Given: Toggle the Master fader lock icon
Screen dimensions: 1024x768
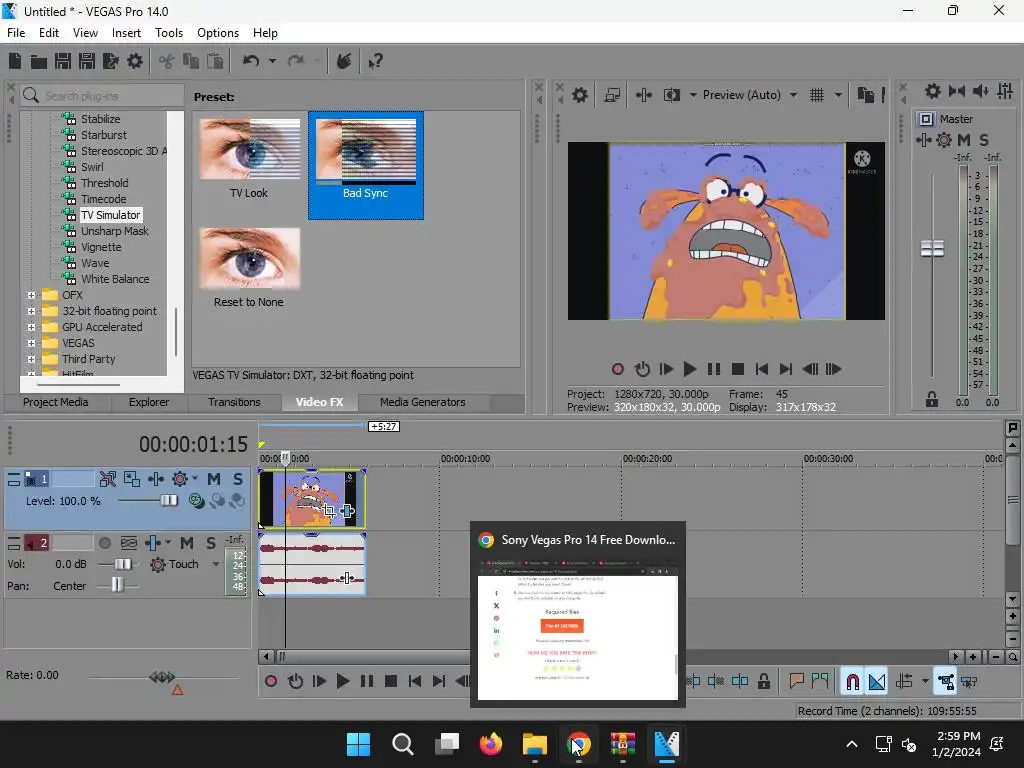Looking at the screenshot, I should (932, 399).
